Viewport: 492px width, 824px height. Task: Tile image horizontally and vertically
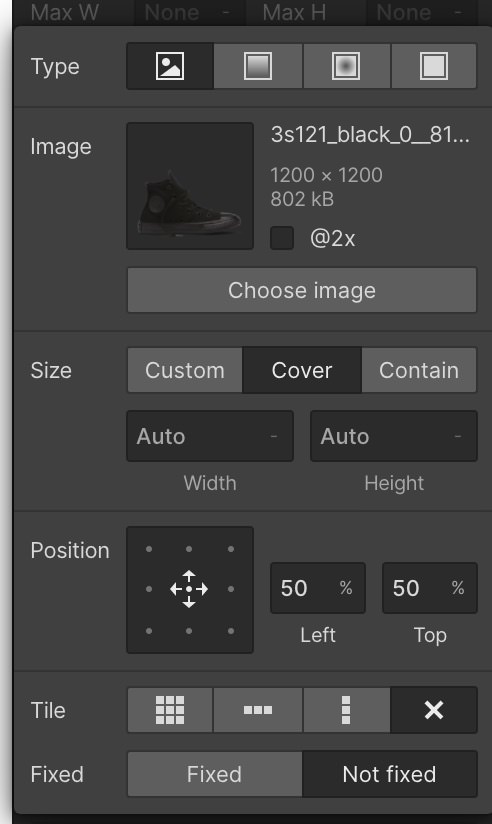click(170, 710)
